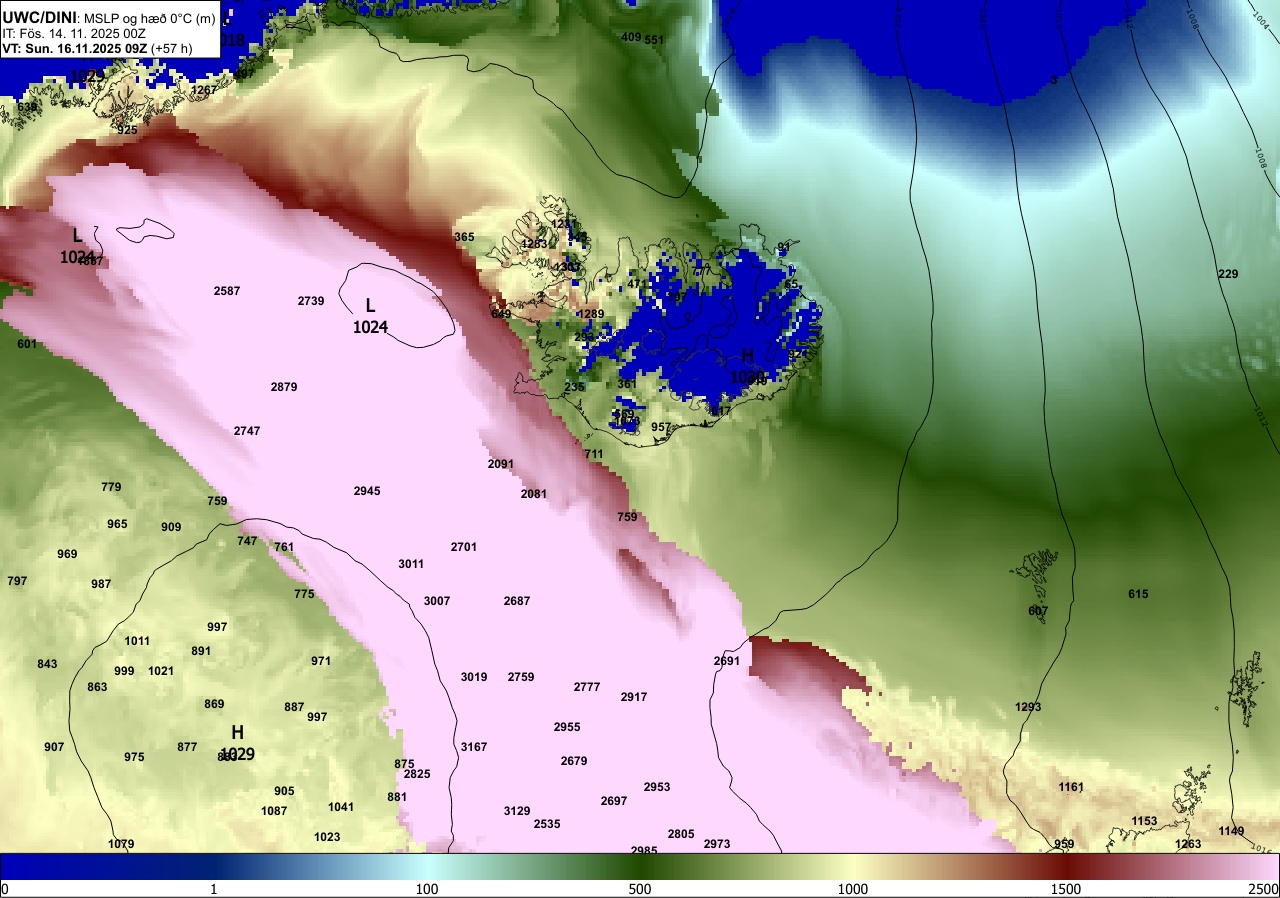Click the legend tick label 1000

(x=853, y=889)
